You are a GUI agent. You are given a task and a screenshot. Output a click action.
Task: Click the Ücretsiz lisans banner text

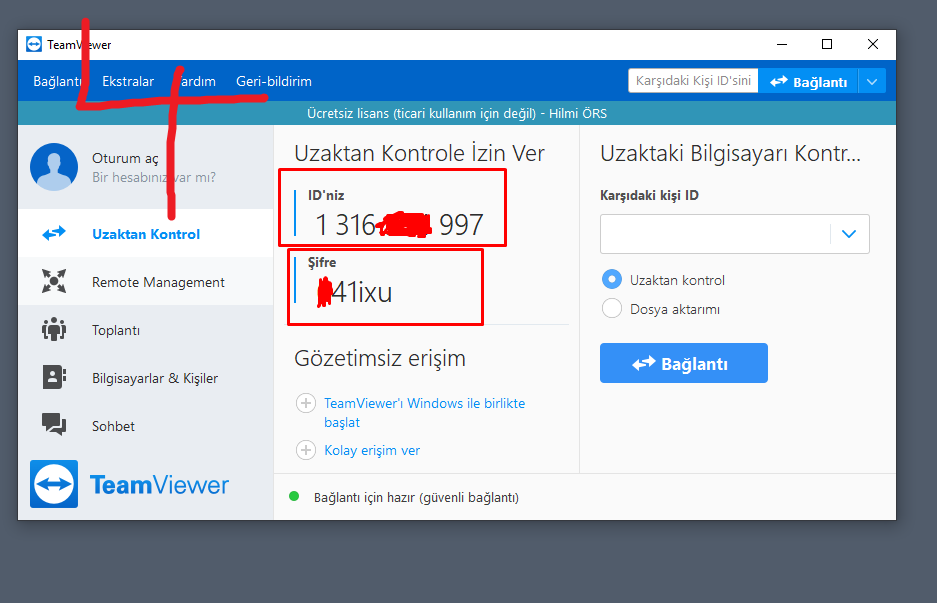tap(457, 113)
